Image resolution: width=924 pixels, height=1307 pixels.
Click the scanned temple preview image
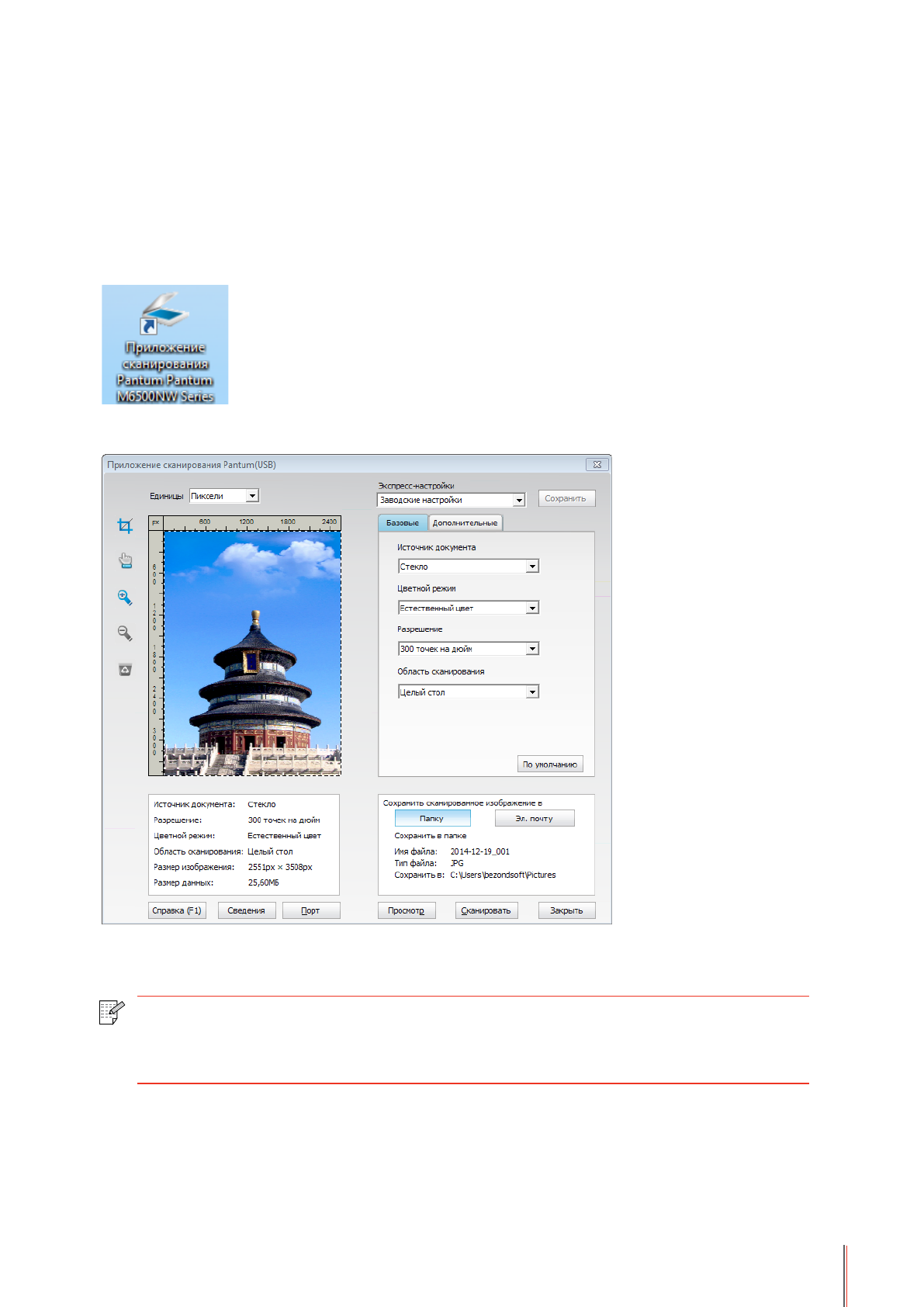coord(252,653)
